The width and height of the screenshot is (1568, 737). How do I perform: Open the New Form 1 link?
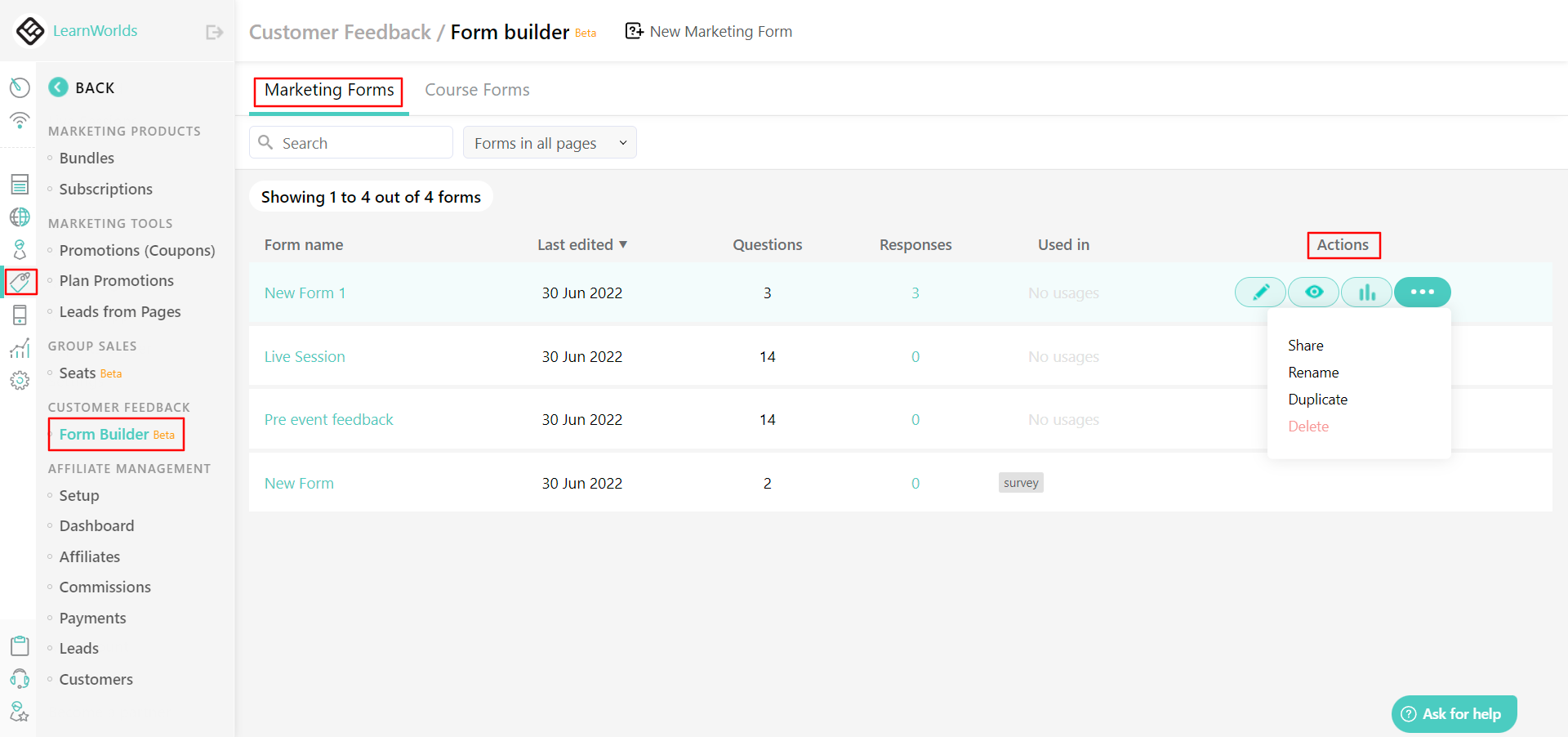[305, 293]
